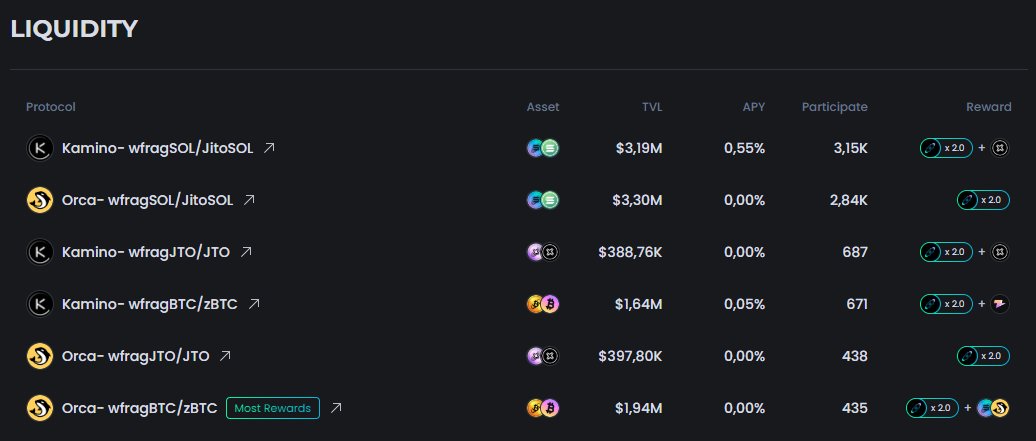
Task: Open the Kamino- wfragSOL/JitoSOL pool link
Action: pos(157,148)
